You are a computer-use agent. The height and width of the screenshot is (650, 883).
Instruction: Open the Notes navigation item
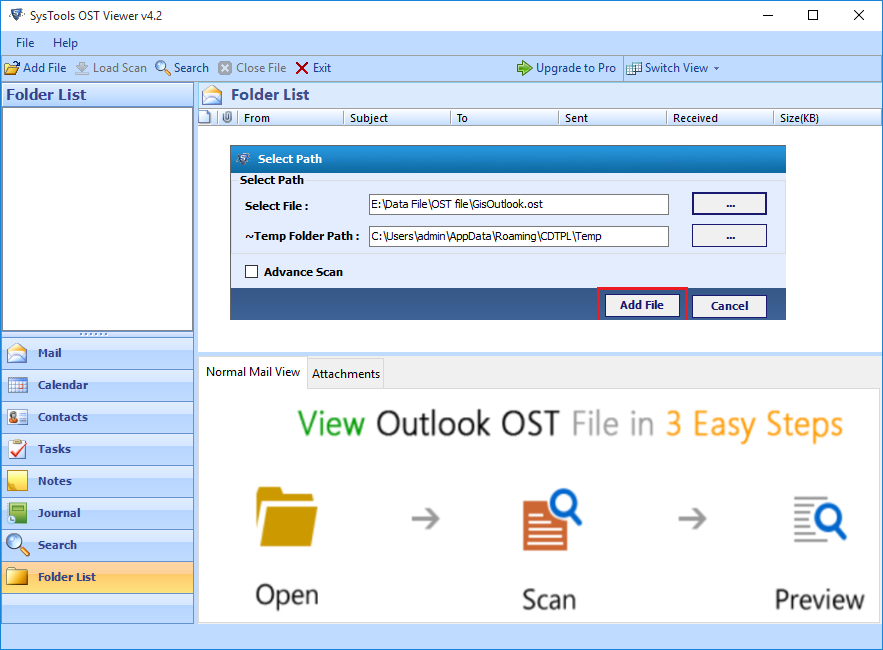(98, 481)
